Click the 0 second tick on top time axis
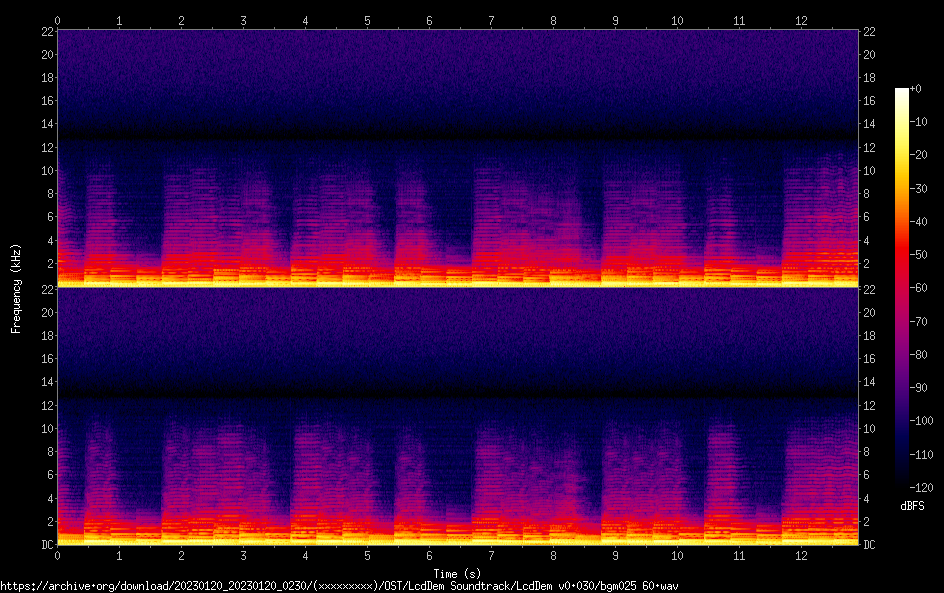Screen dimensions: 944x593 pos(58,20)
